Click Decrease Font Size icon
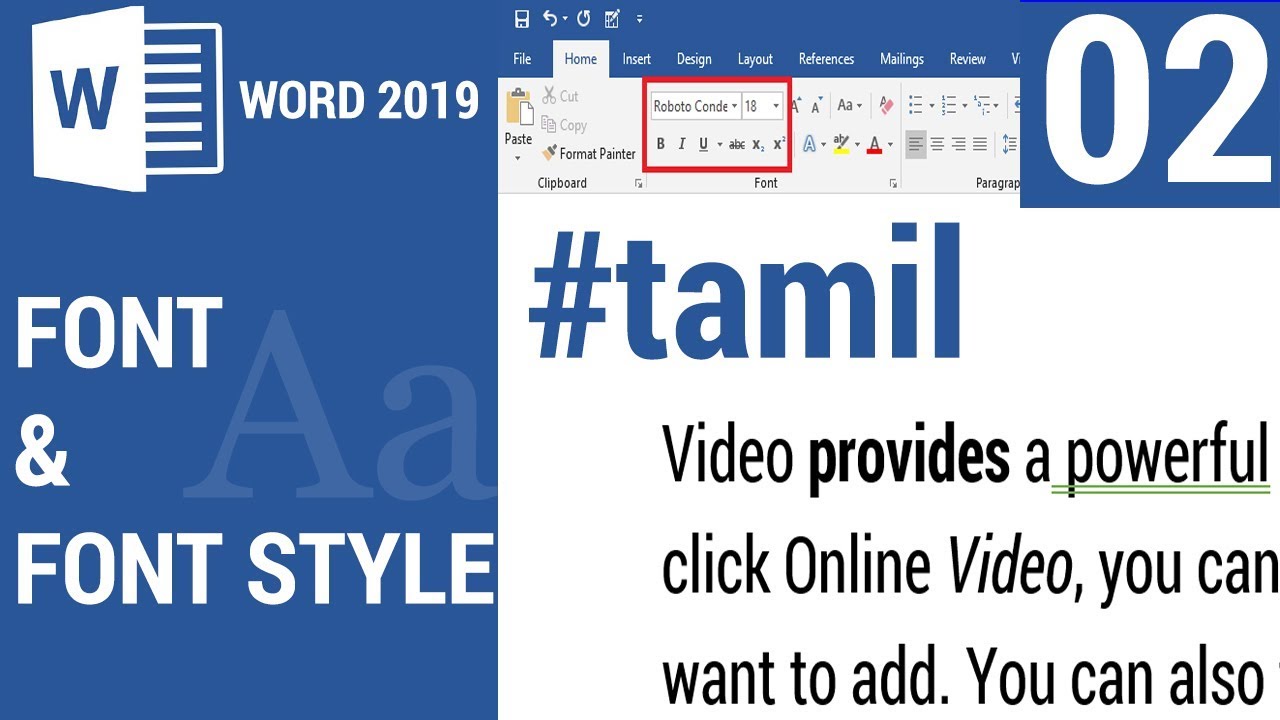The height and width of the screenshot is (720, 1280). pyautogui.click(x=817, y=105)
